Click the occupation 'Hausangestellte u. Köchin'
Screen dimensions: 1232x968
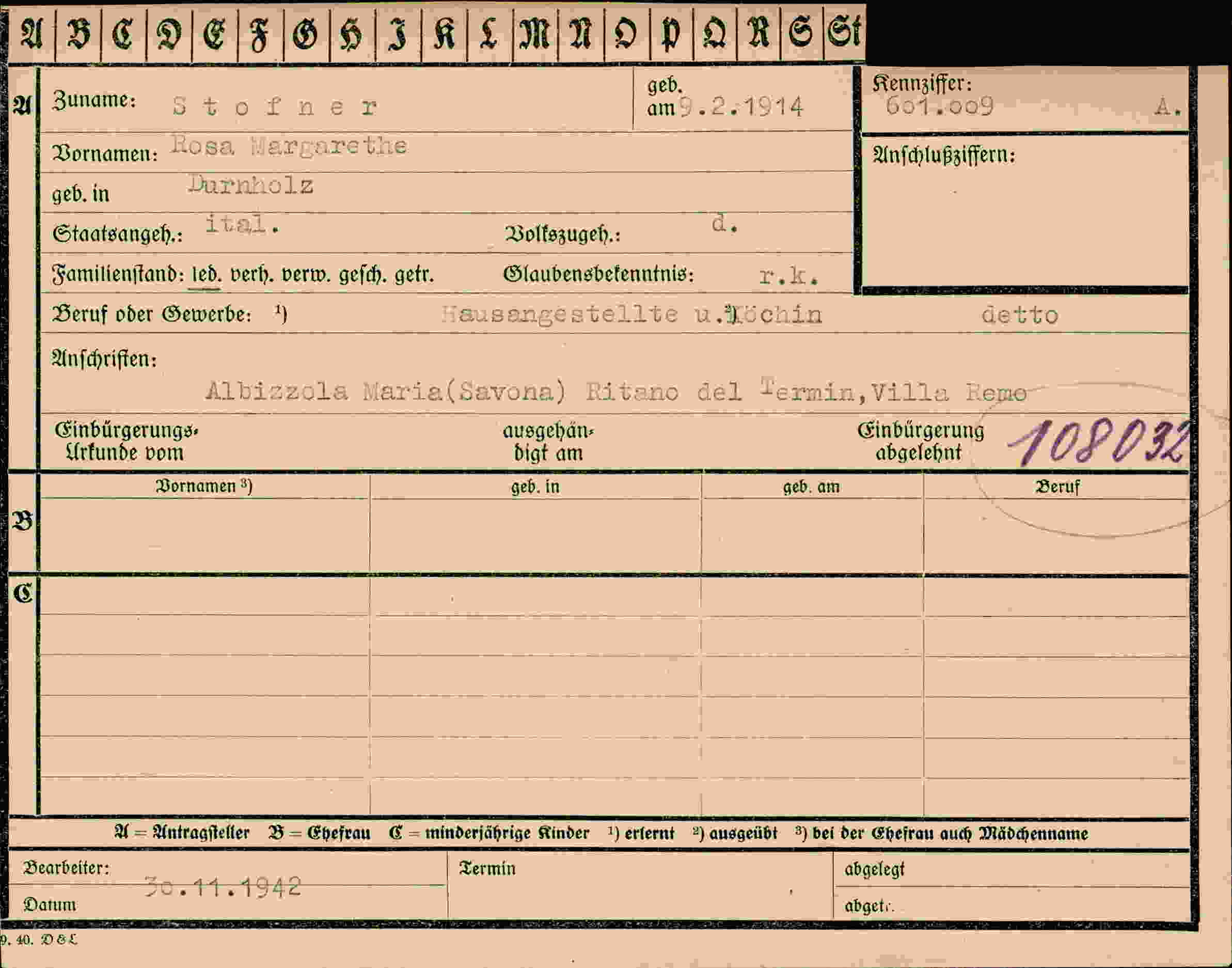coord(631,314)
